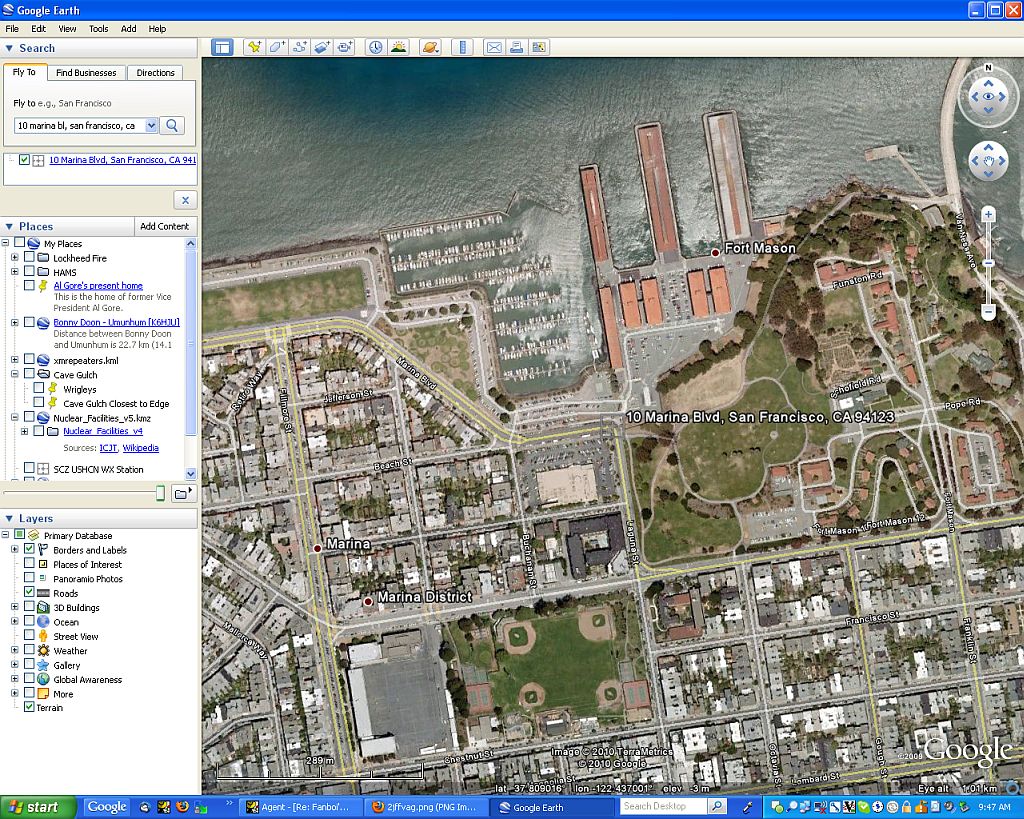Image resolution: width=1024 pixels, height=819 pixels.
Task: Toggle the sunlight across landscape tool
Action: pos(398,47)
